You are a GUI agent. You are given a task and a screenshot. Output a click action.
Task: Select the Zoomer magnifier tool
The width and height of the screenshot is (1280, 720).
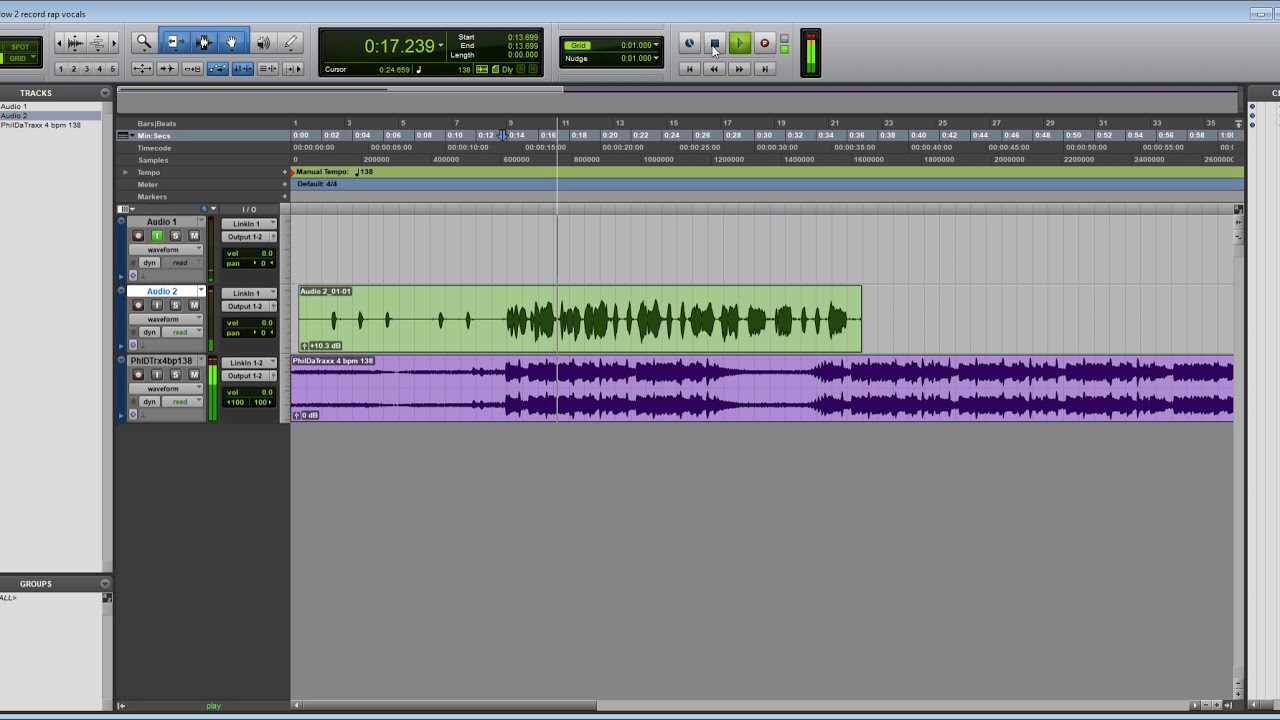tap(144, 42)
